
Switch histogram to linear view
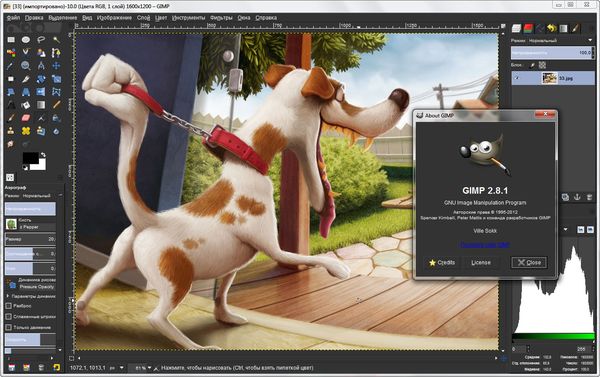pyautogui.click(x=580, y=229)
